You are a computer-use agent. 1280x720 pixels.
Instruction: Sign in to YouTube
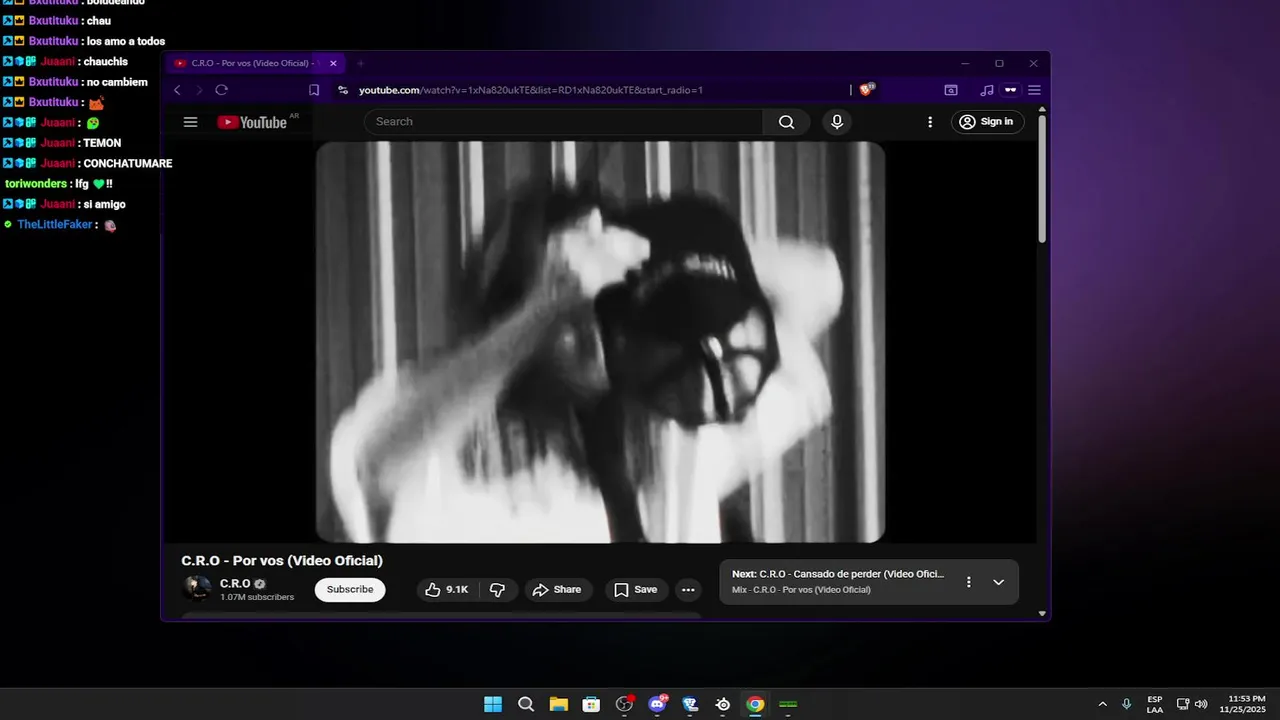click(987, 122)
